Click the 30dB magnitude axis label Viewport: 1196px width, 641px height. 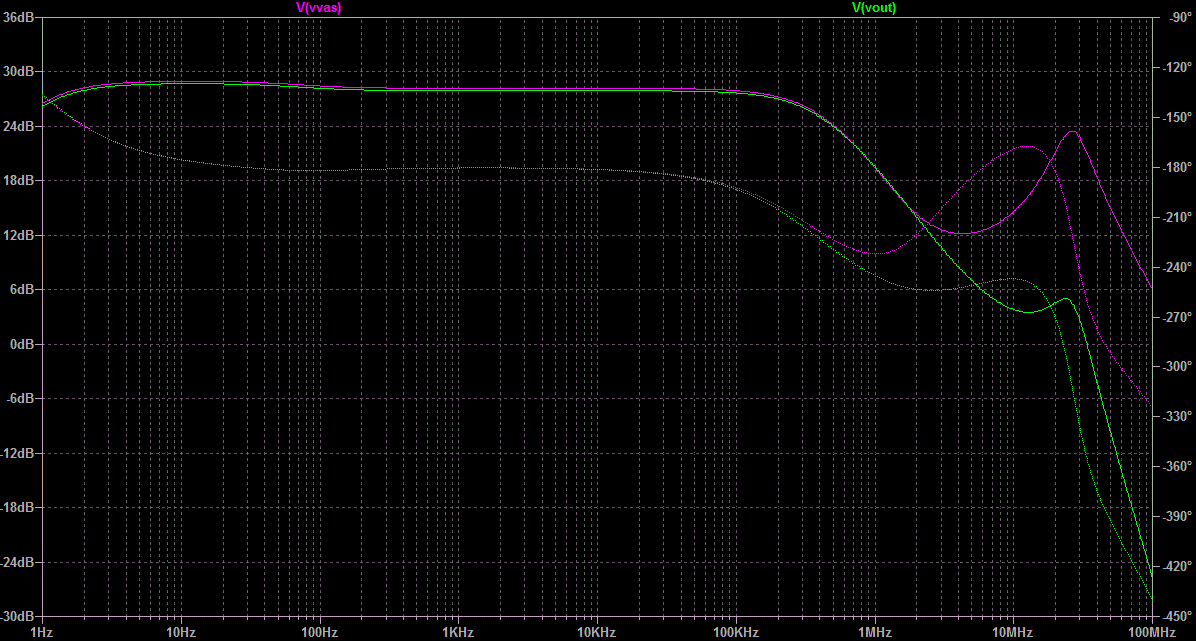coord(18,71)
